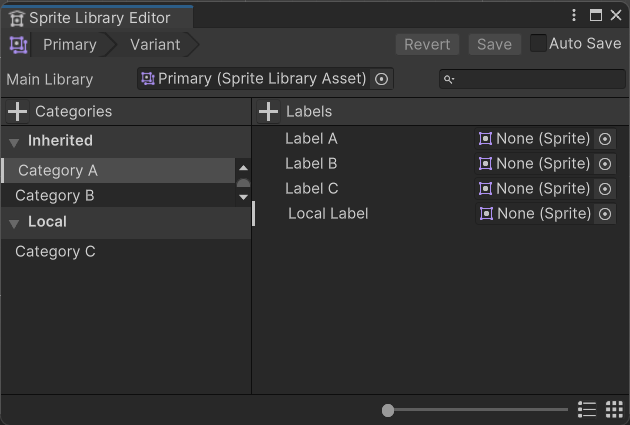Switch to grid view layout
The image size is (630, 425).
[x=615, y=410]
